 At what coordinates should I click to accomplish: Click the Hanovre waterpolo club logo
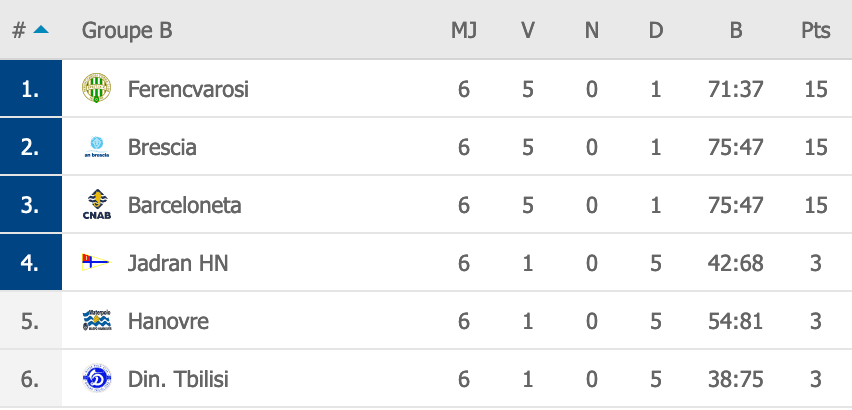[x=97, y=320]
